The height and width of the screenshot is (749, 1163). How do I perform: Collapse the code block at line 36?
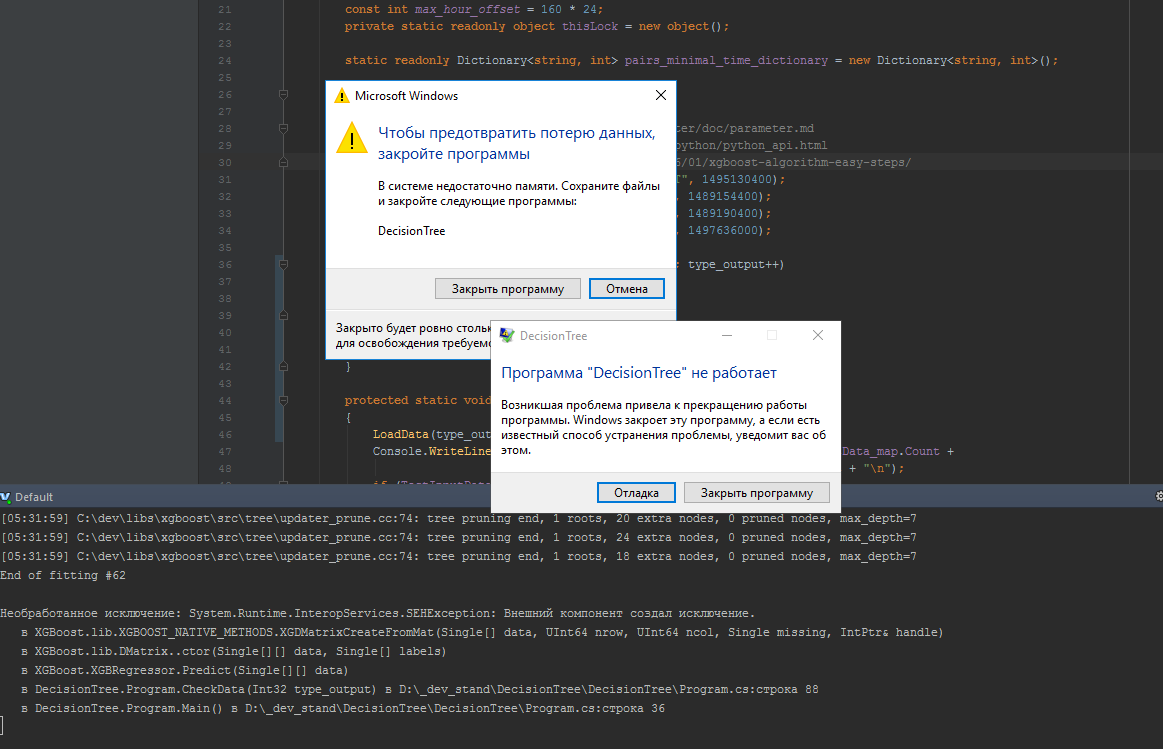pos(283,264)
